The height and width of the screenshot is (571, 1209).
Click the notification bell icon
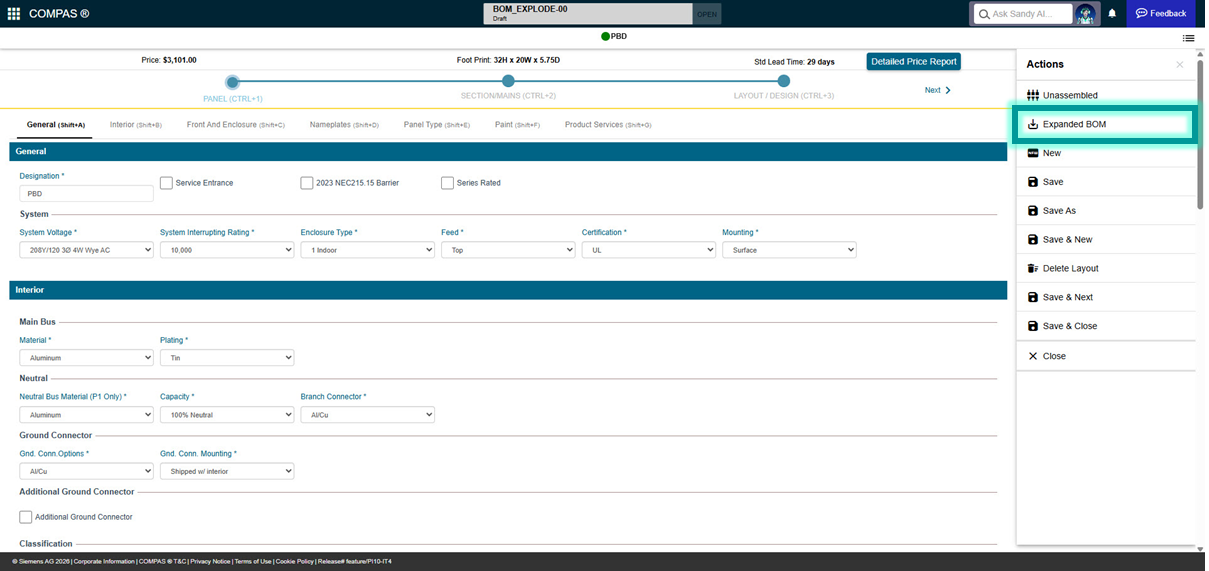[1112, 14]
